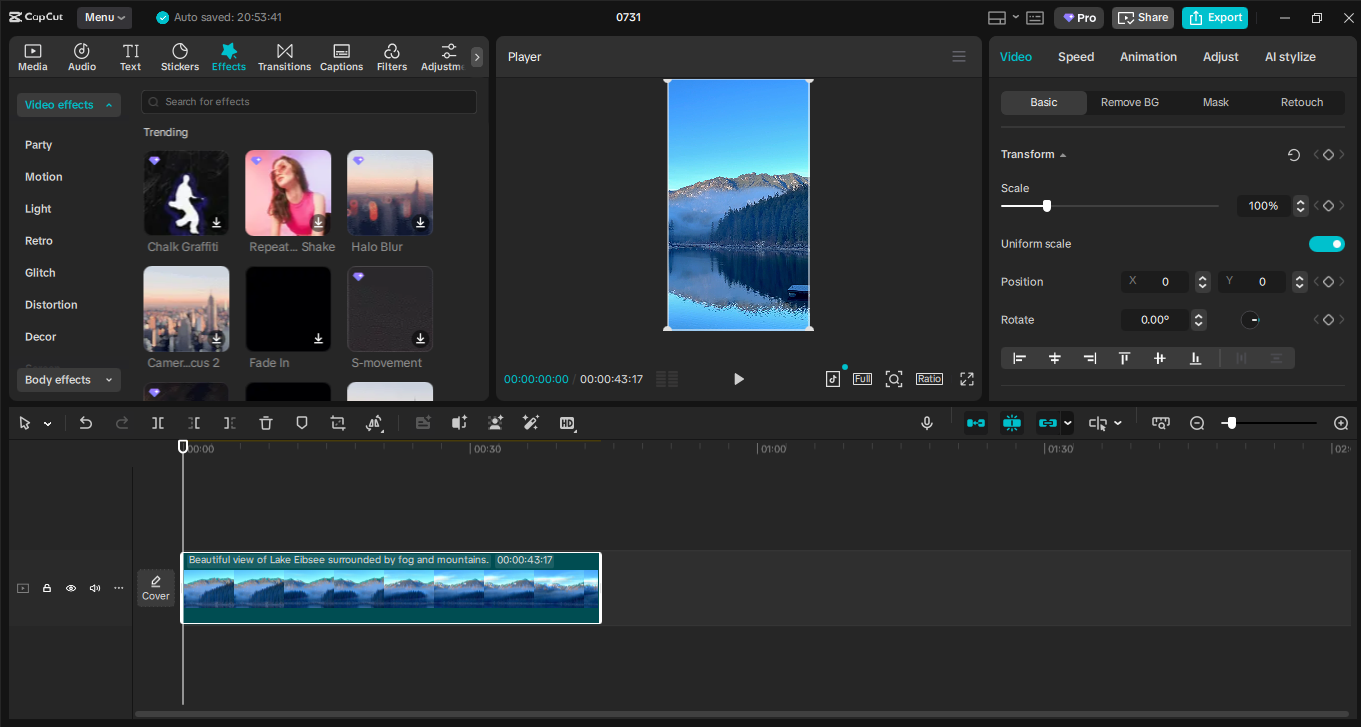Select the Stickers panel

tap(180, 56)
